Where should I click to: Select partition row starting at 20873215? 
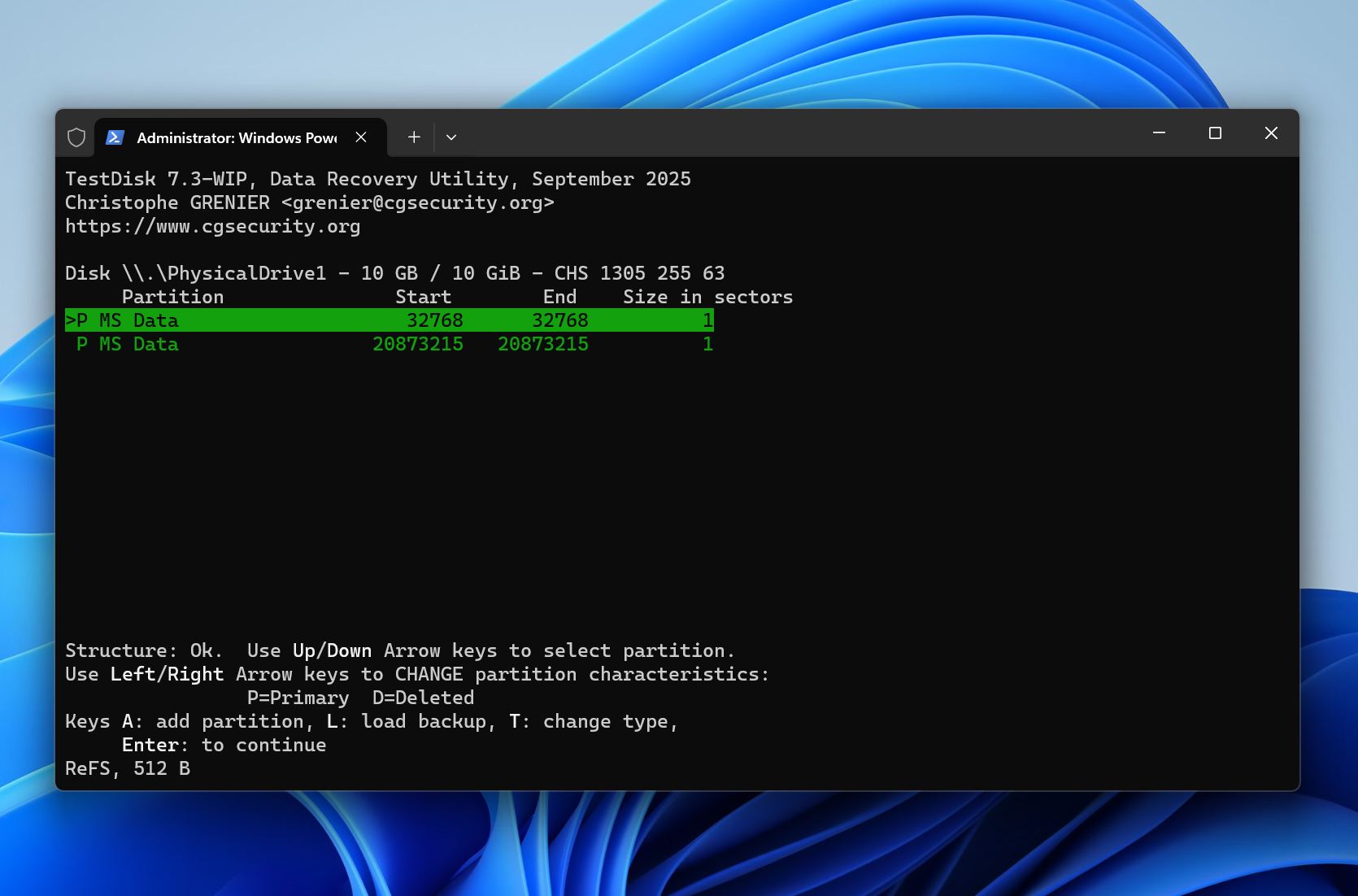tap(390, 344)
